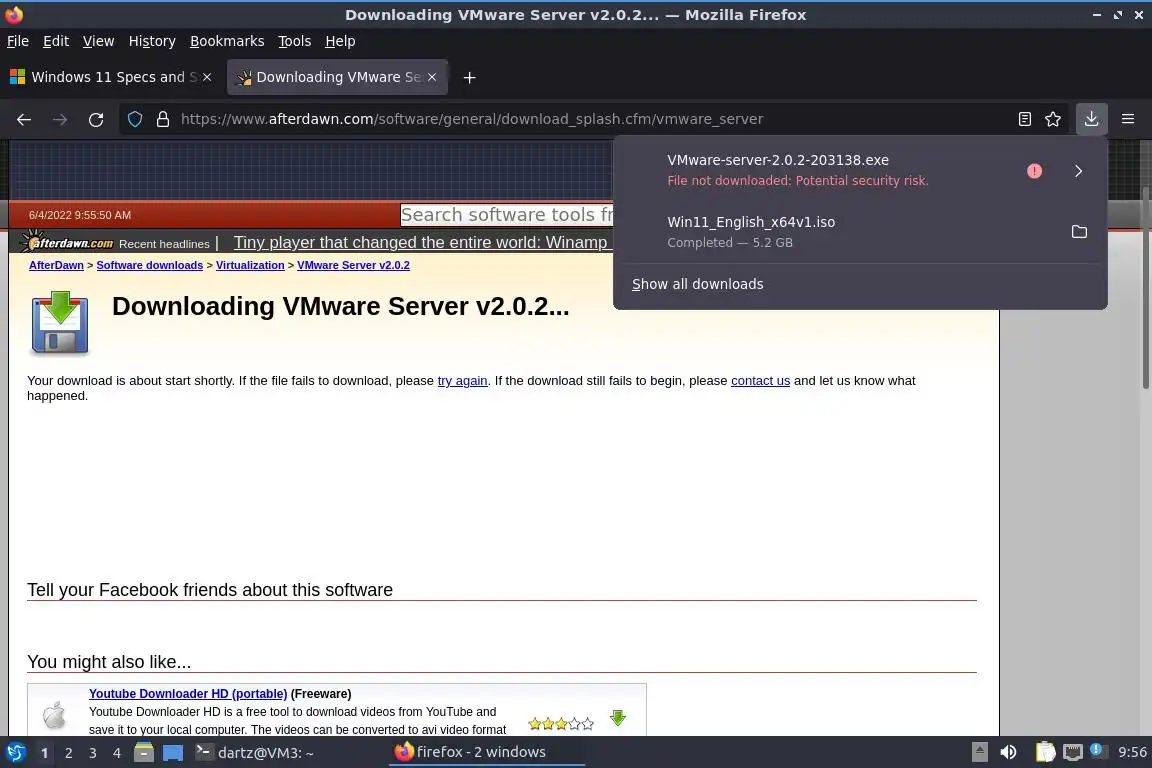Image resolution: width=1152 pixels, height=768 pixels.
Task: Click the red security warning icon
Action: tap(1034, 171)
